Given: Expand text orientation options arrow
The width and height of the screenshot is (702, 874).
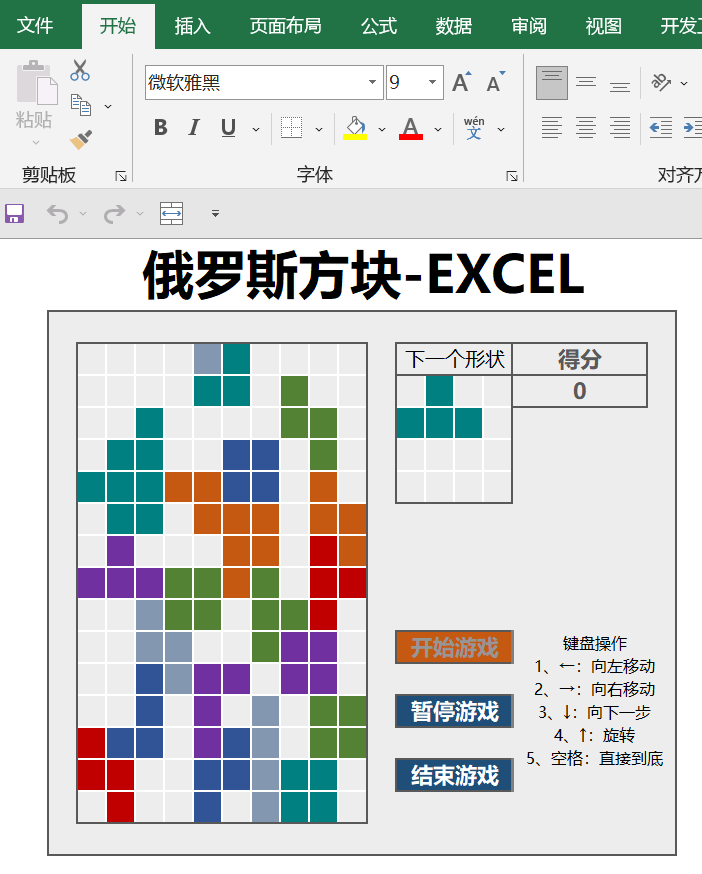Looking at the screenshot, I should coord(684,84).
